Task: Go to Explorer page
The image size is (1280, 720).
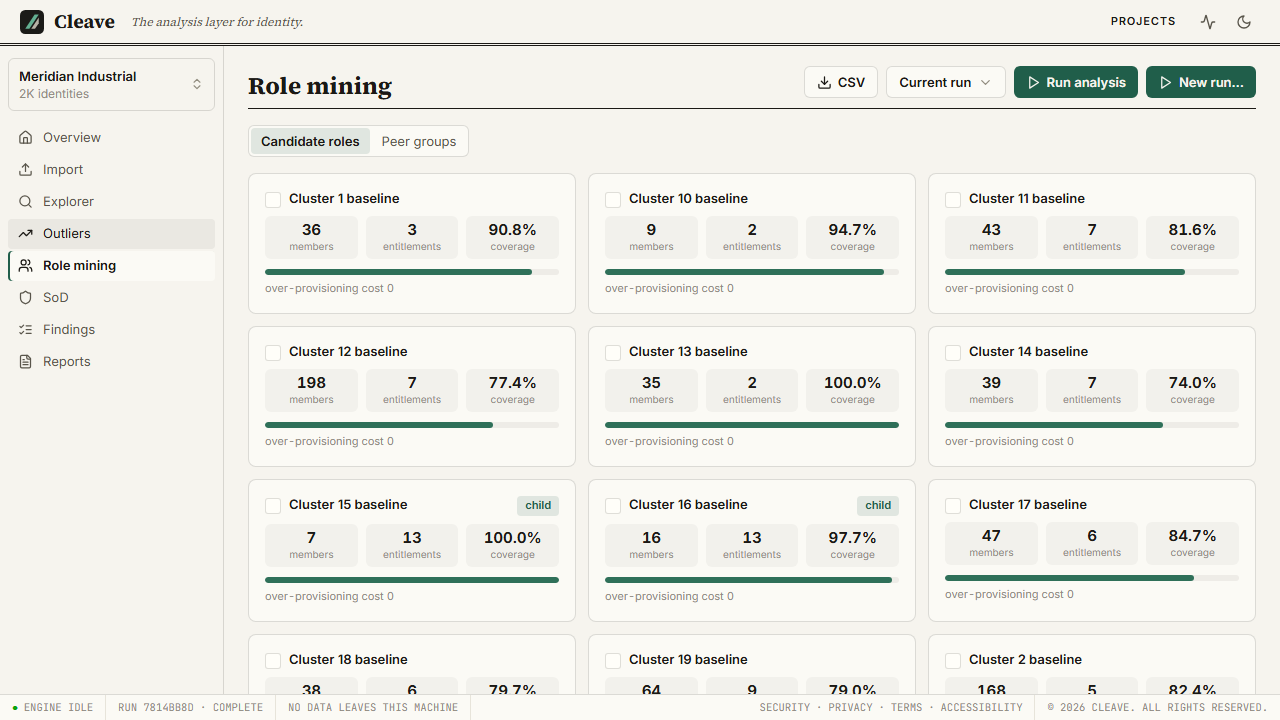Action: click(111, 202)
